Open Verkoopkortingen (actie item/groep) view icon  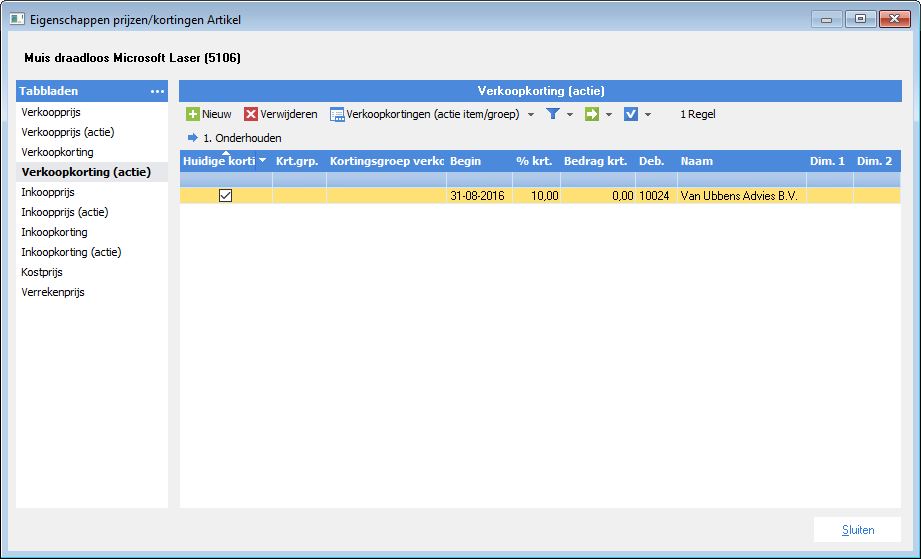[337, 115]
